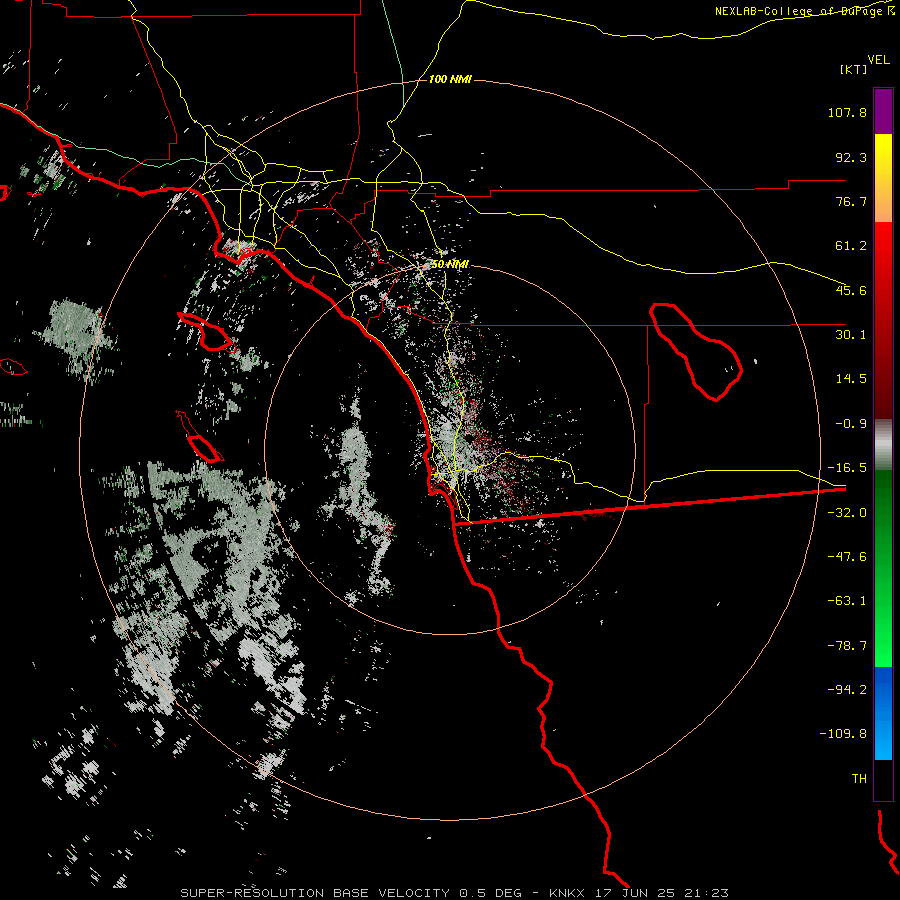900x900 pixels.
Task: Click the -16.5 legend value
Action: click(847, 468)
